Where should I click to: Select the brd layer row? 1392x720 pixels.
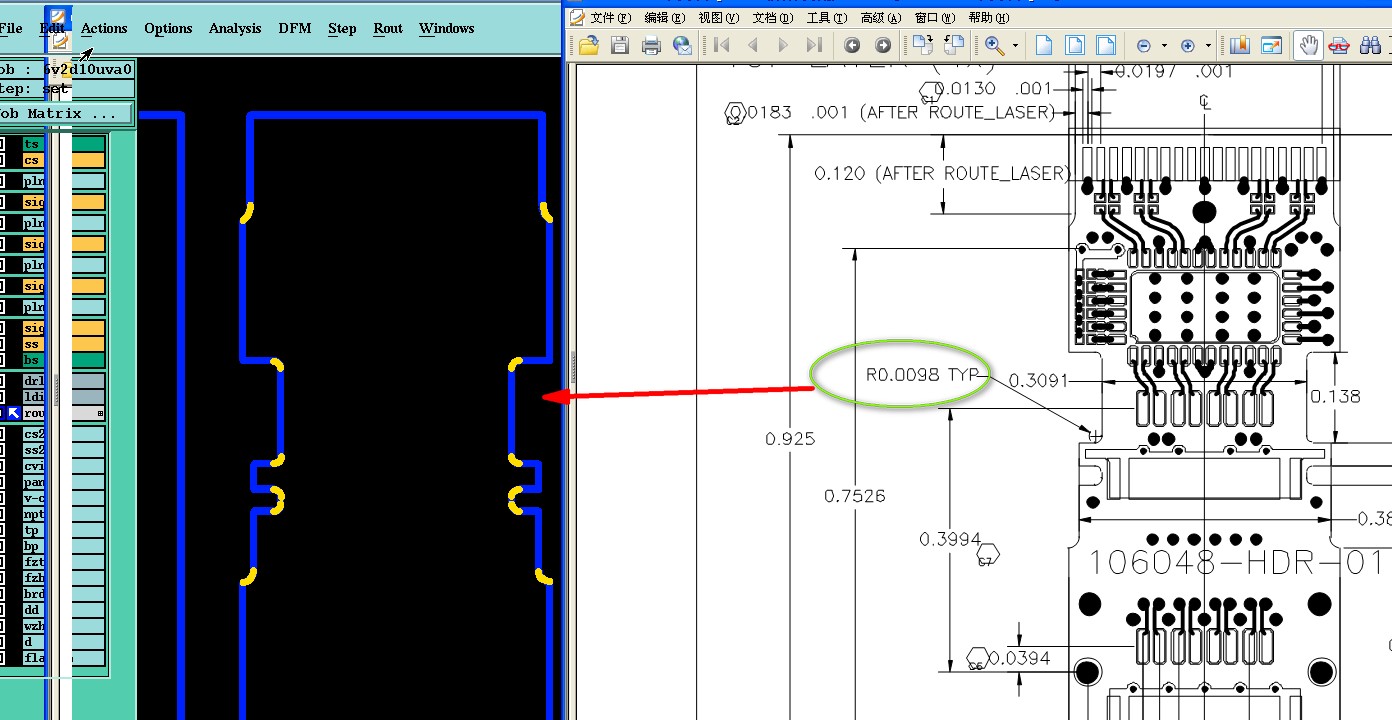[x=64, y=594]
